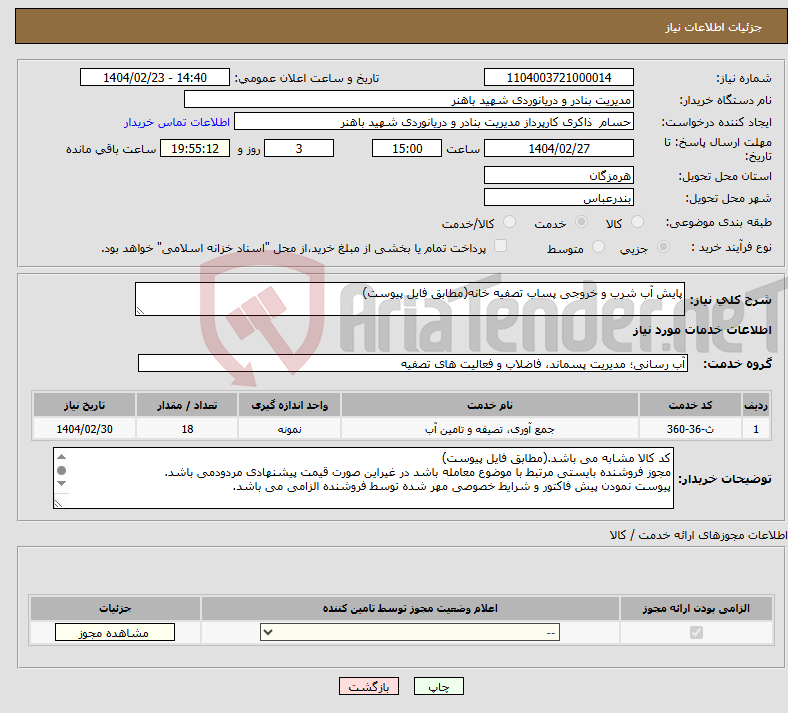The height and width of the screenshot is (713, 788).
Task: Click the remaining days field showing 3
Action: 299,148
